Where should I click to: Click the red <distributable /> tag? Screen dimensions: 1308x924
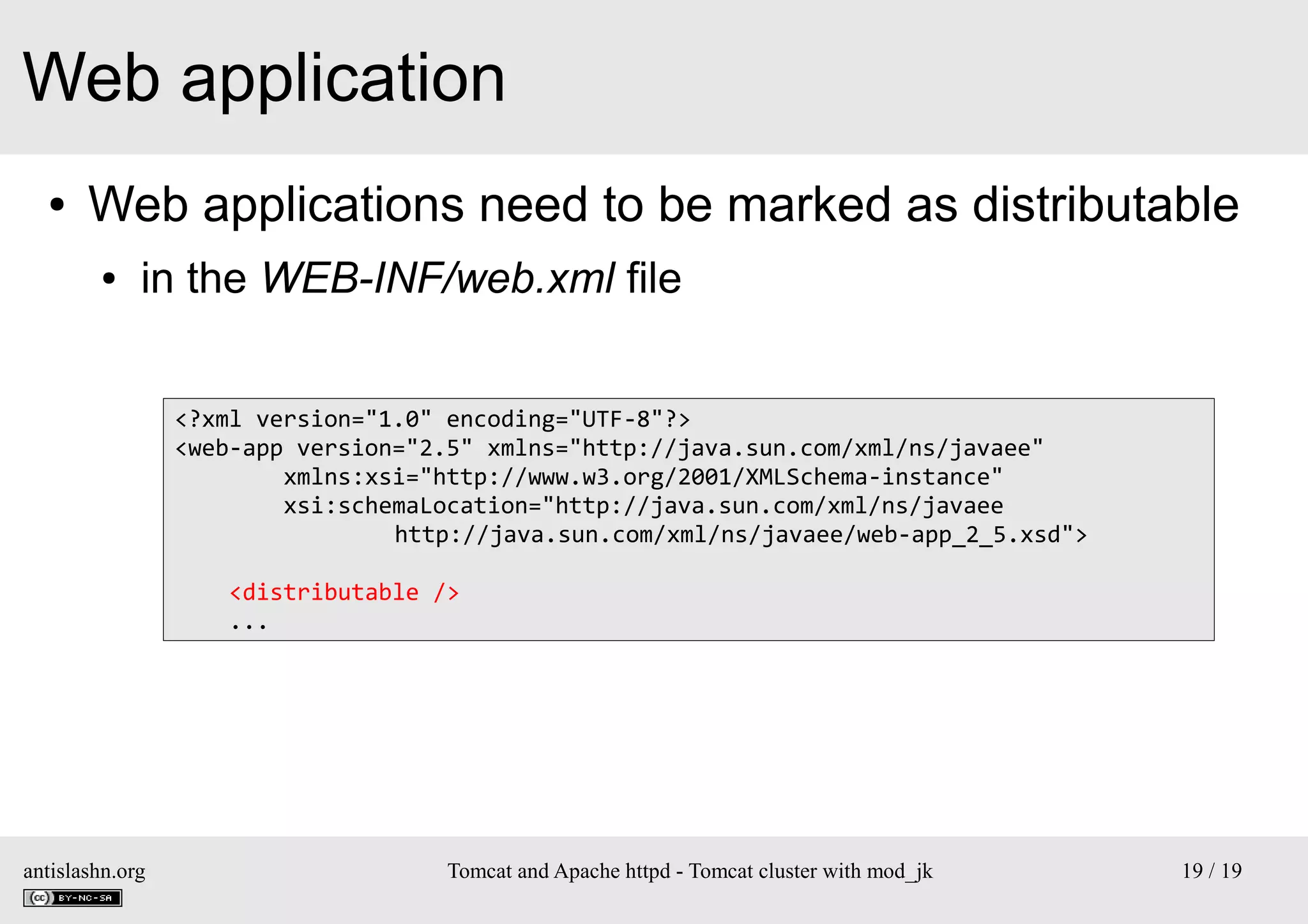coord(344,593)
